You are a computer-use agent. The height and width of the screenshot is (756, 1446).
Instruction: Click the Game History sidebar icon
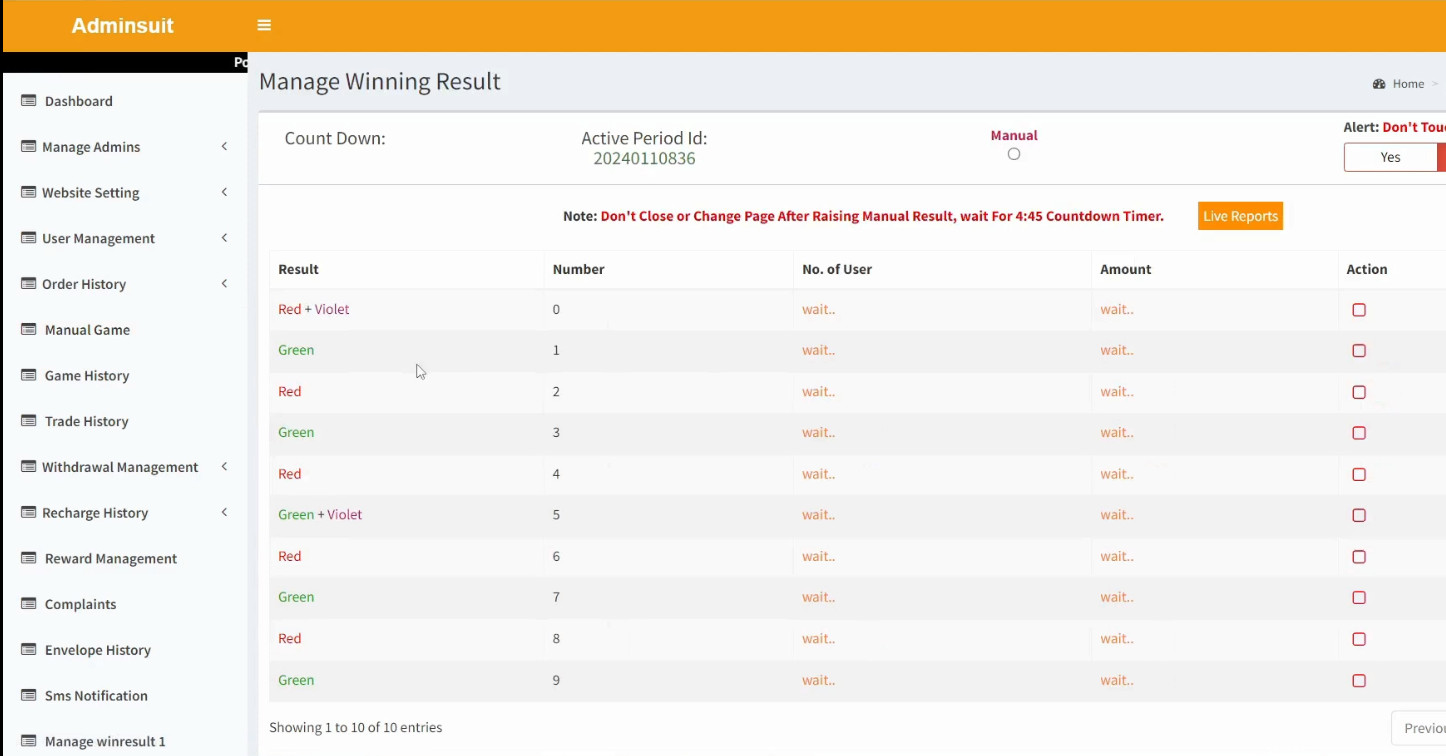[28, 376]
